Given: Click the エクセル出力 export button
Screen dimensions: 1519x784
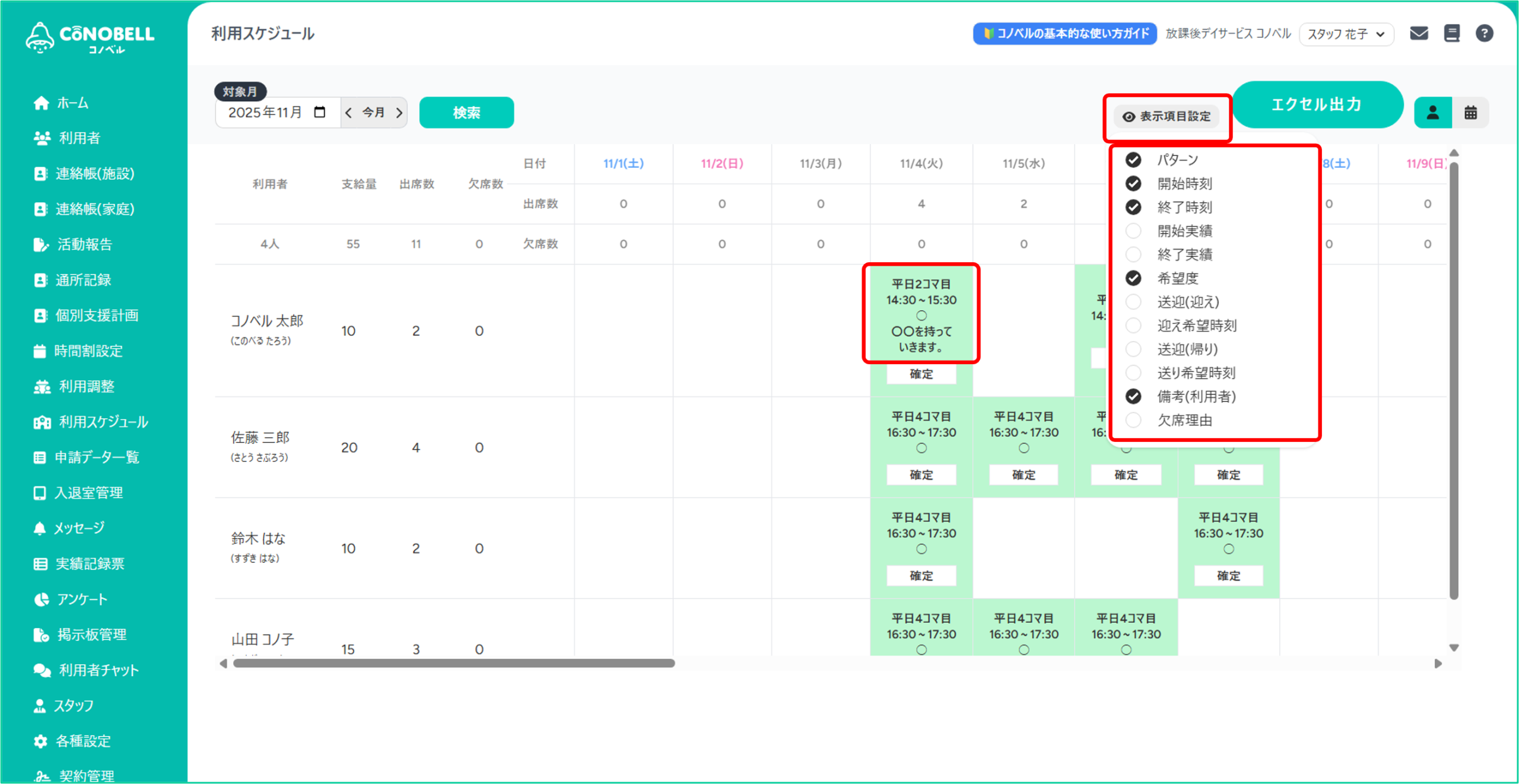Looking at the screenshot, I should (x=1317, y=105).
